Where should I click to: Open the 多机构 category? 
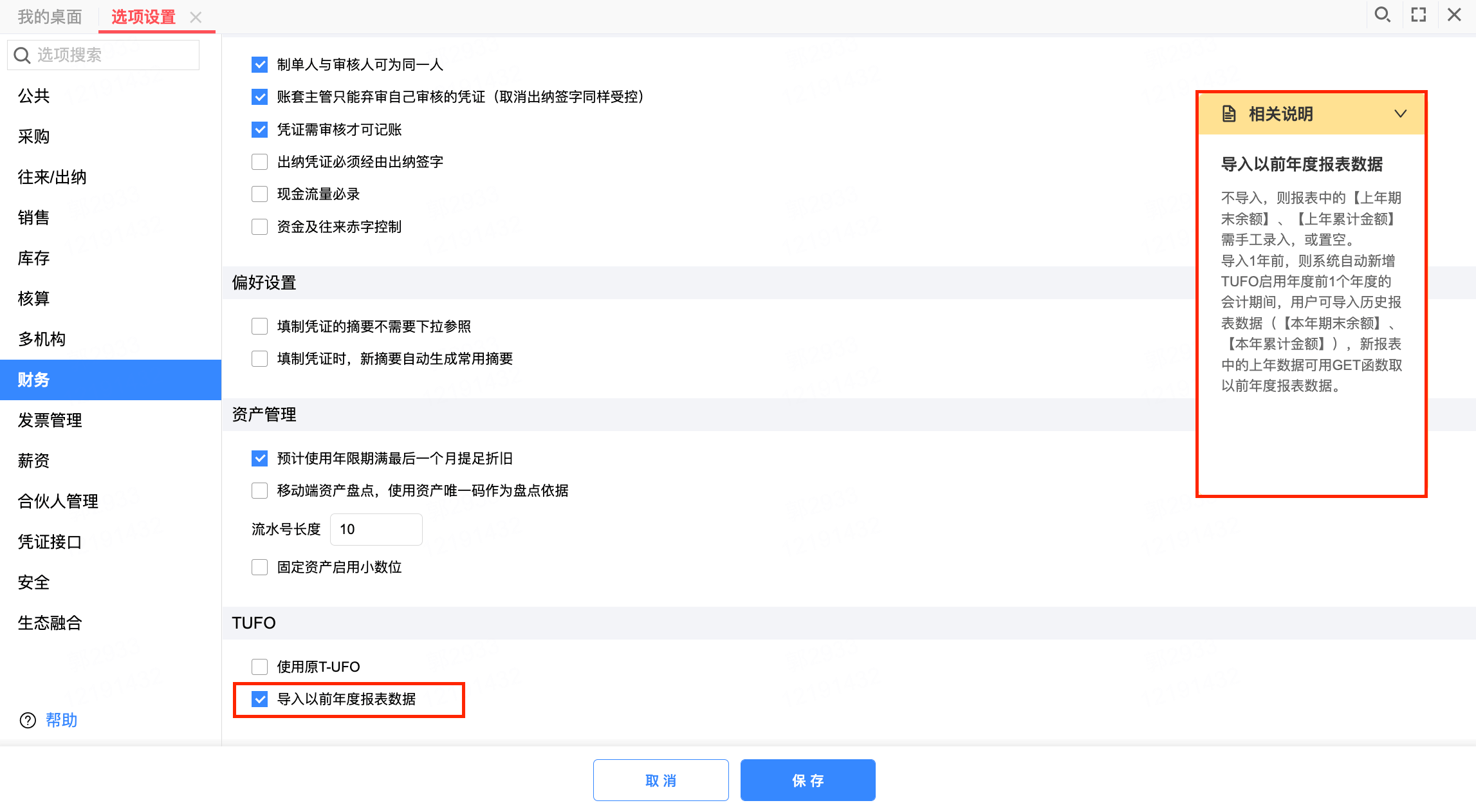point(111,339)
